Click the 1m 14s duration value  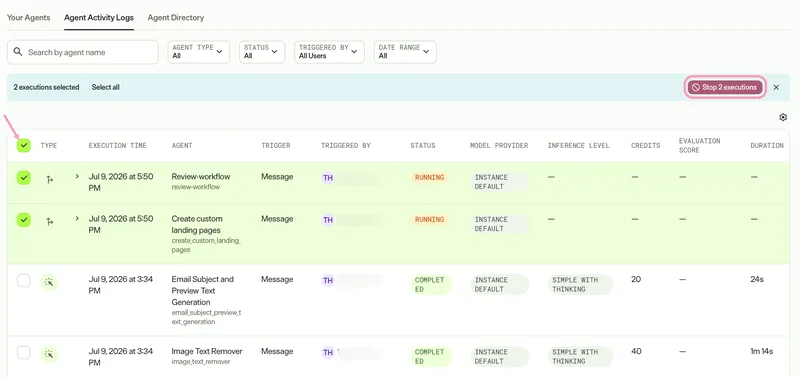coord(762,351)
